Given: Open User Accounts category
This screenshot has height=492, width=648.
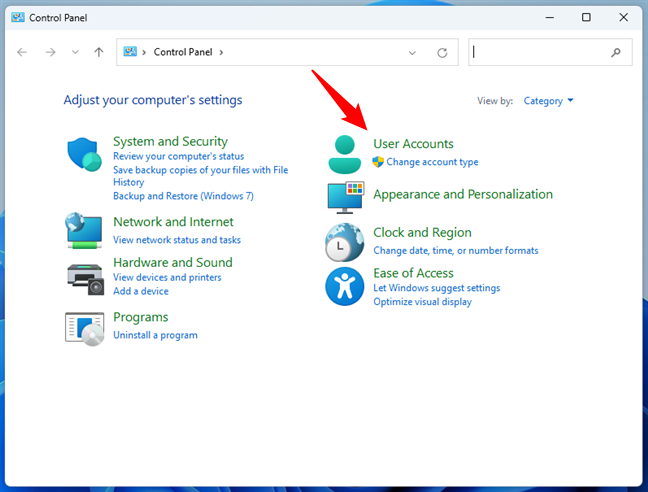Looking at the screenshot, I should coord(413,144).
